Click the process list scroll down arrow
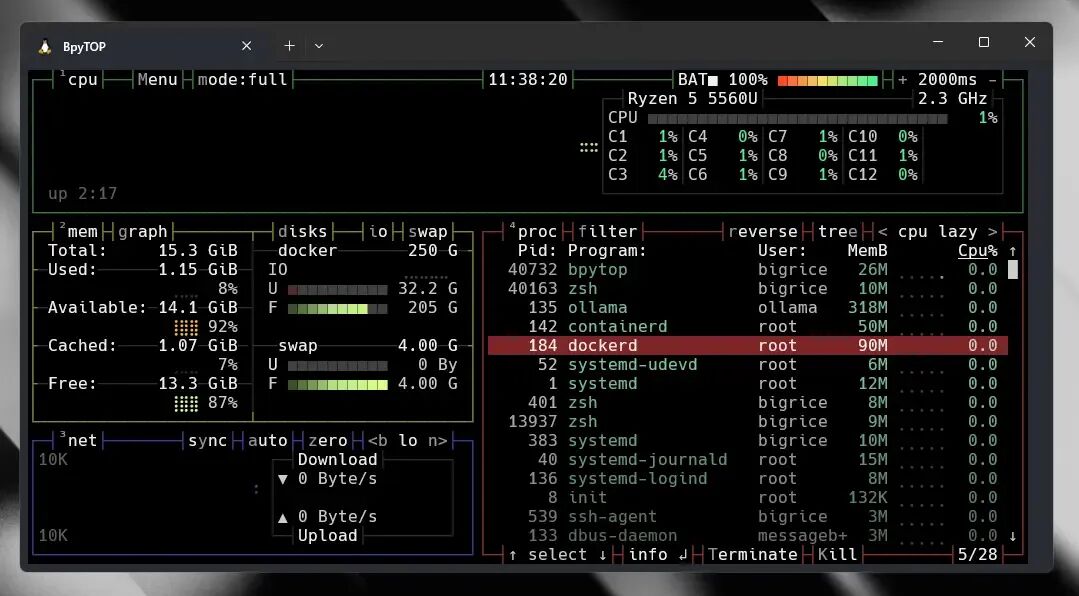Screen dimensions: 1079x596 click(1012, 536)
